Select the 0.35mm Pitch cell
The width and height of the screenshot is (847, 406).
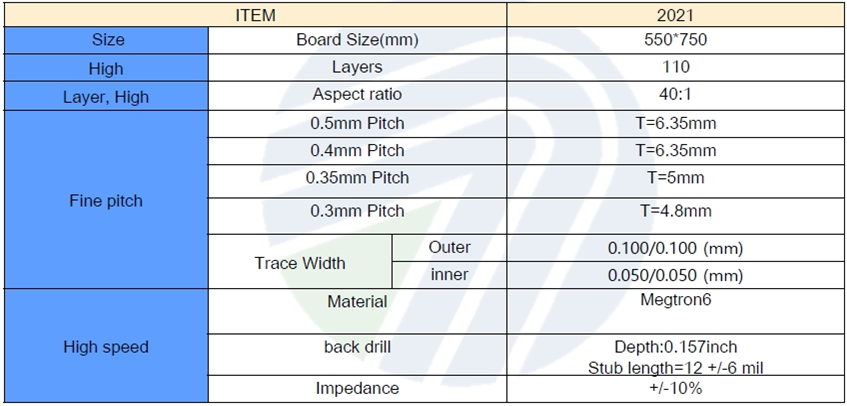point(357,178)
